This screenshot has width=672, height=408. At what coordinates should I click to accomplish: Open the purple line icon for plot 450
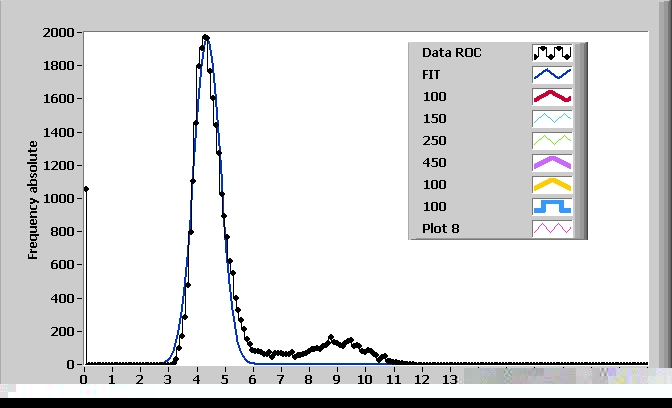[x=551, y=162]
